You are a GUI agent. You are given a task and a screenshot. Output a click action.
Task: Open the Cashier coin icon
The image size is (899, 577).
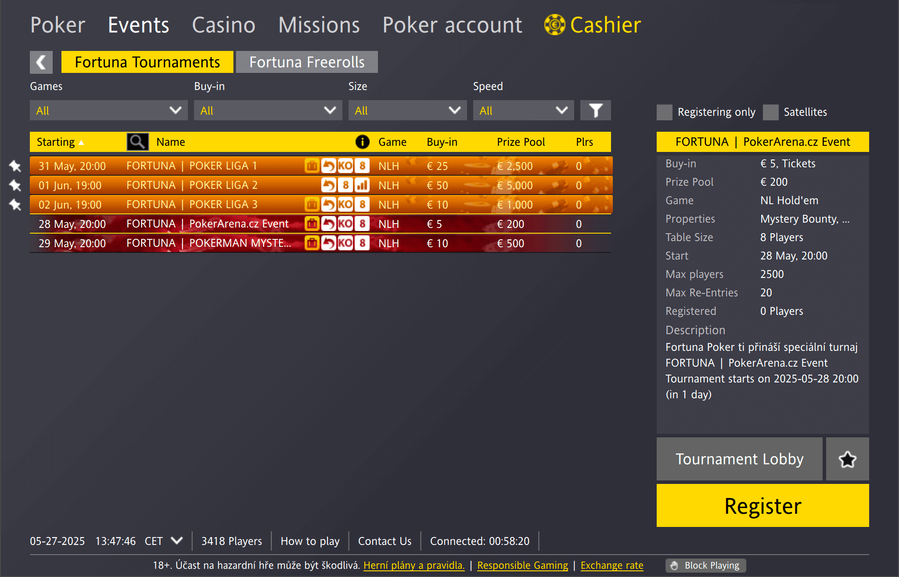(x=554, y=25)
